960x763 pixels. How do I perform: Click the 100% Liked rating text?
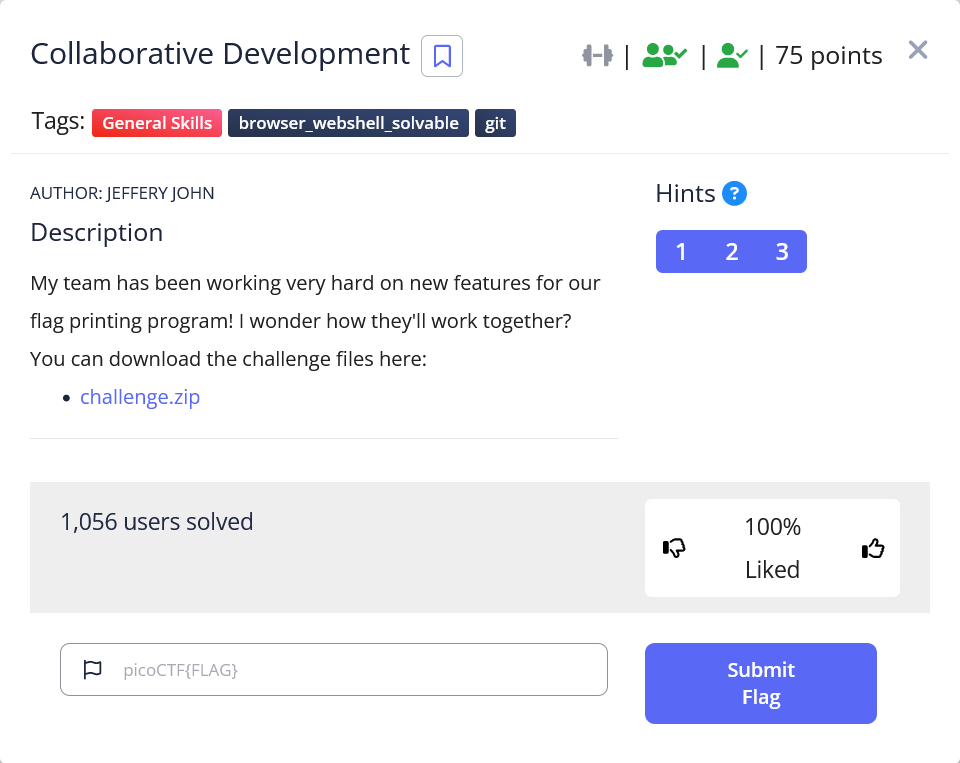[773, 548]
